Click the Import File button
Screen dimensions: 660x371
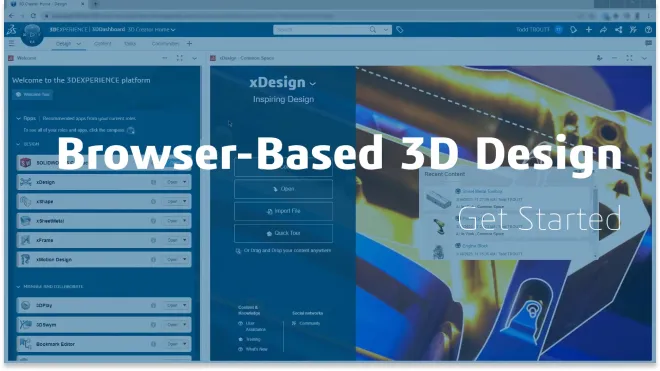(283, 211)
